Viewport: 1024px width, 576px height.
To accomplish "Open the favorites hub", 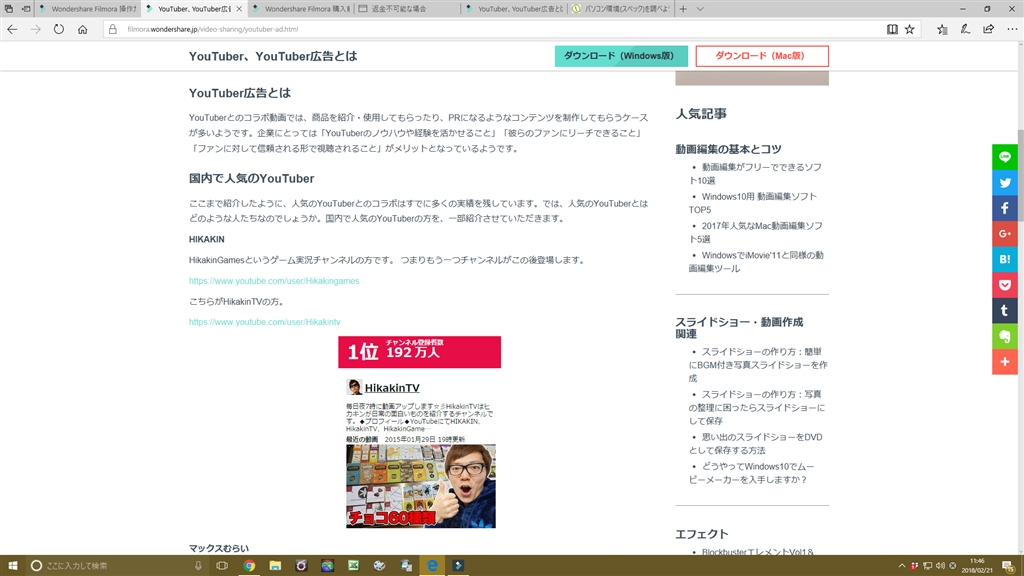I will click(x=942, y=29).
